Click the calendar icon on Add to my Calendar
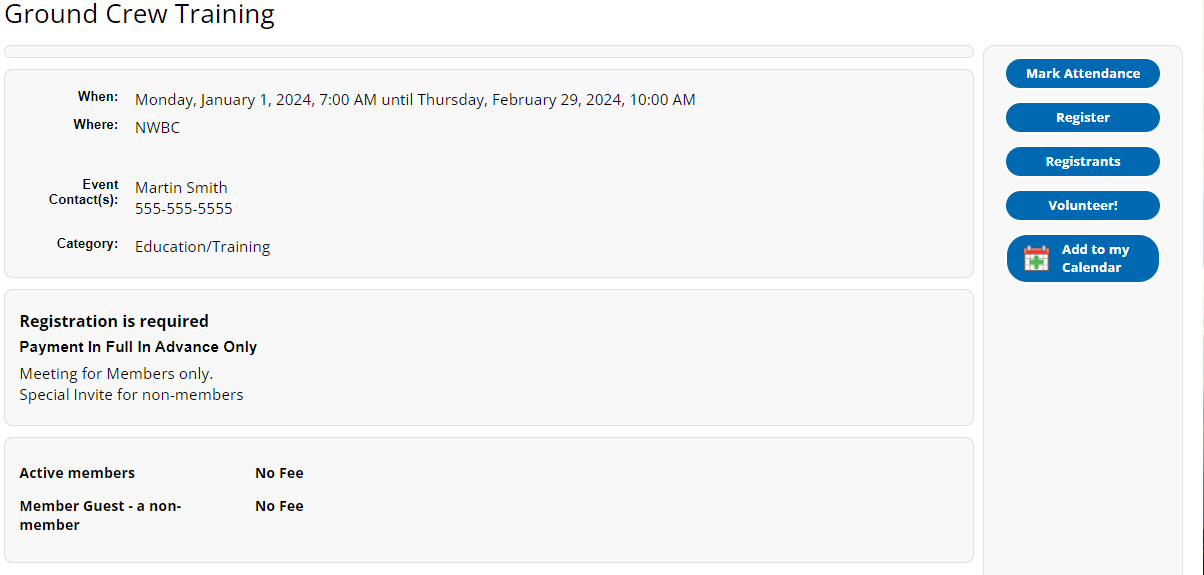1204x575 pixels. click(x=1037, y=258)
